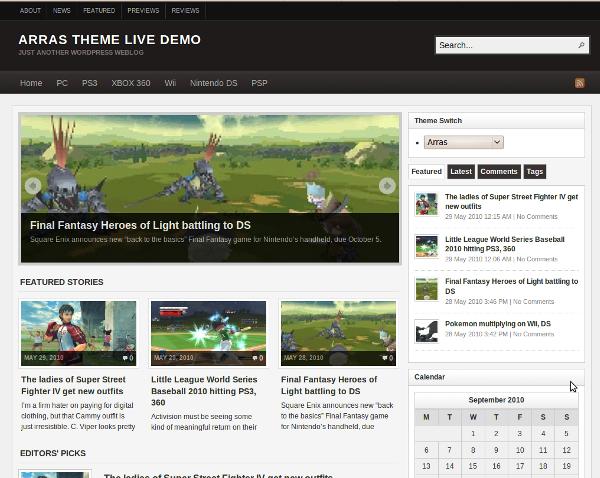Open sidebar link Little League World Series Baseball
The width and height of the screenshot is (600, 478).
(505, 244)
